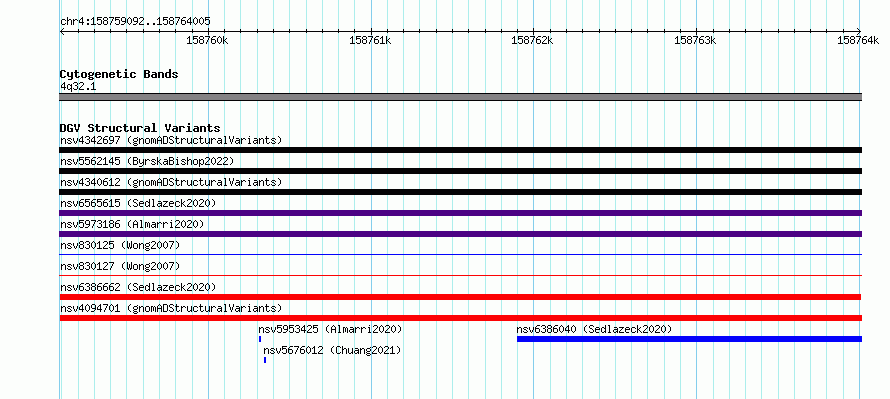This screenshot has width=890, height=399.
Task: Click the nsv5953425 Almarri2020 label
Action: [330, 329]
